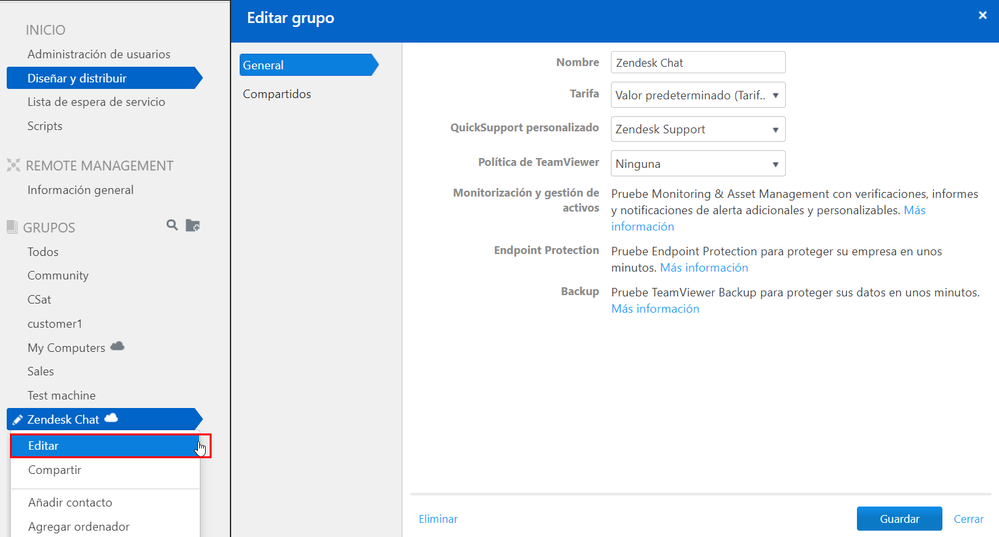Click the Grupos section icon

[x=12, y=227]
